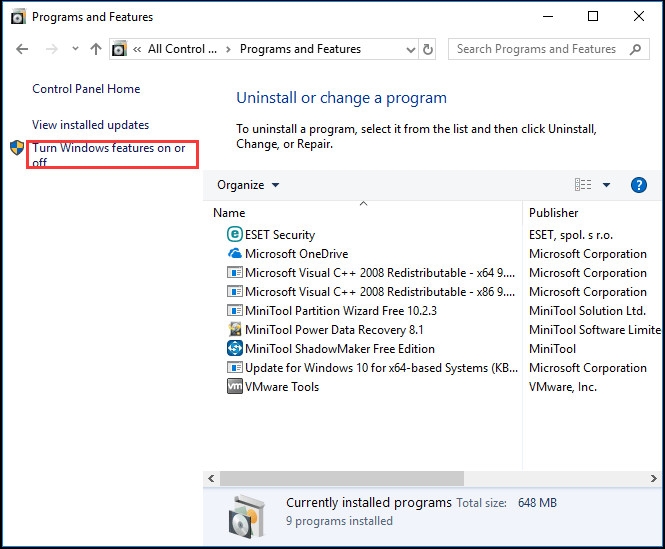Viewport: 665px width, 549px height.
Task: Maximize the Programs and Features window
Action: click(x=593, y=17)
